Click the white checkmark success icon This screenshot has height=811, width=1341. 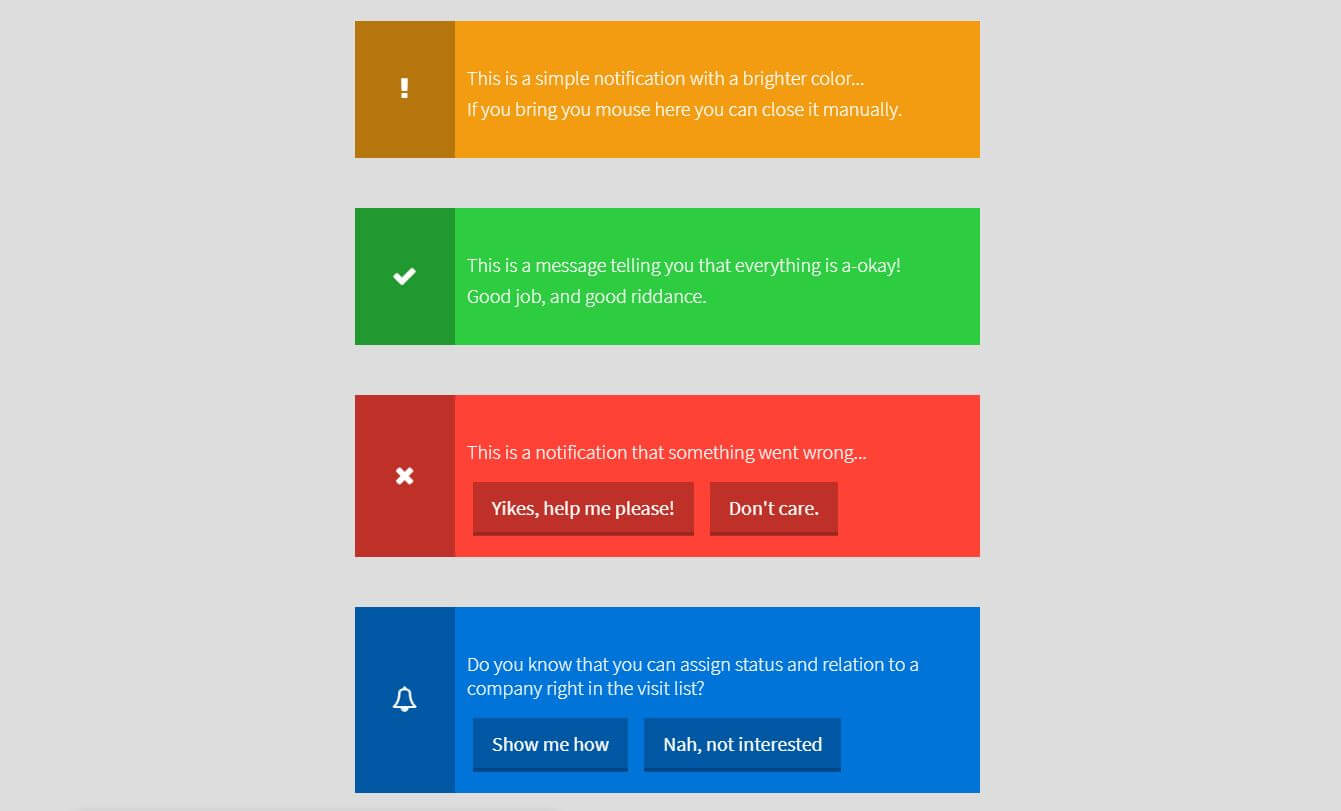coord(404,277)
